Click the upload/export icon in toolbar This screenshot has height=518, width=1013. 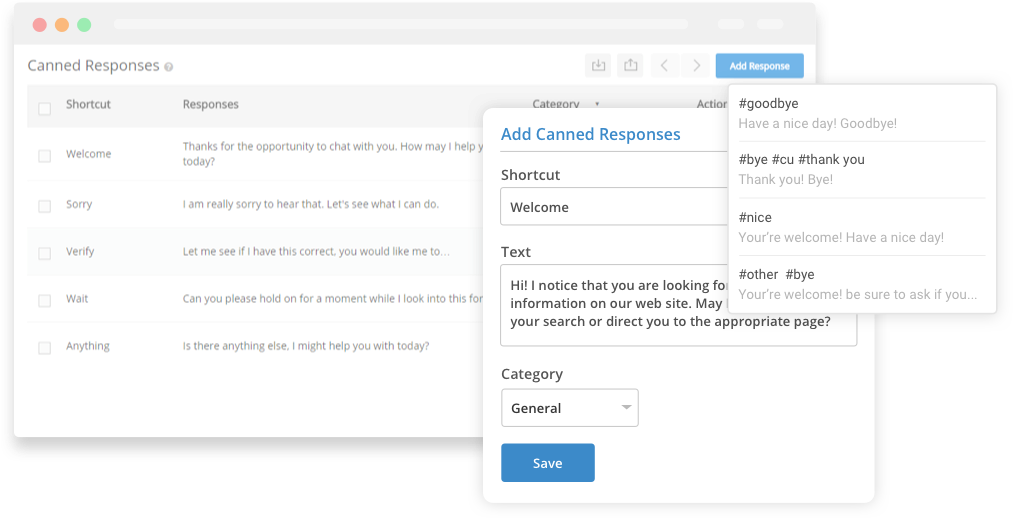click(630, 66)
